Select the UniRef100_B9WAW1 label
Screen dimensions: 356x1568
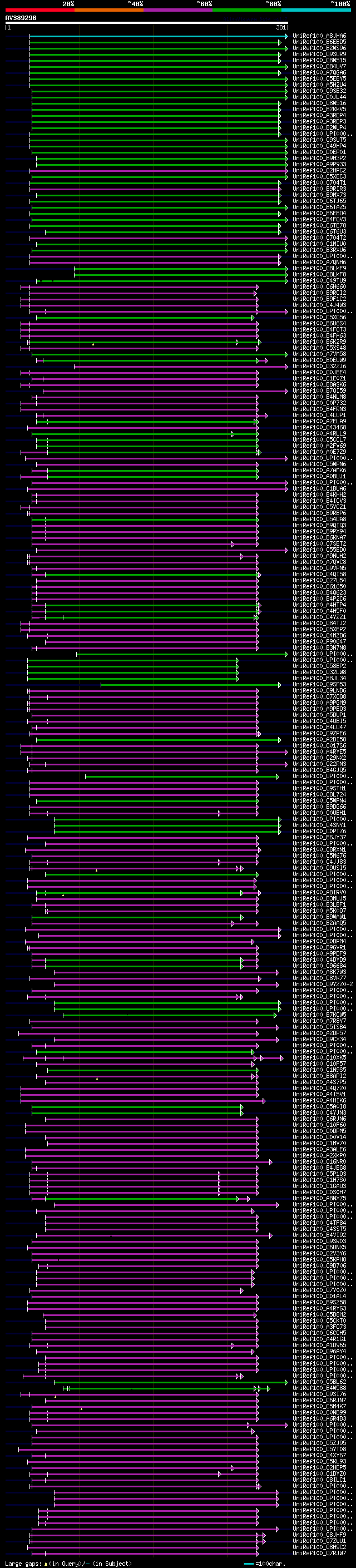pyautogui.click(x=319, y=917)
